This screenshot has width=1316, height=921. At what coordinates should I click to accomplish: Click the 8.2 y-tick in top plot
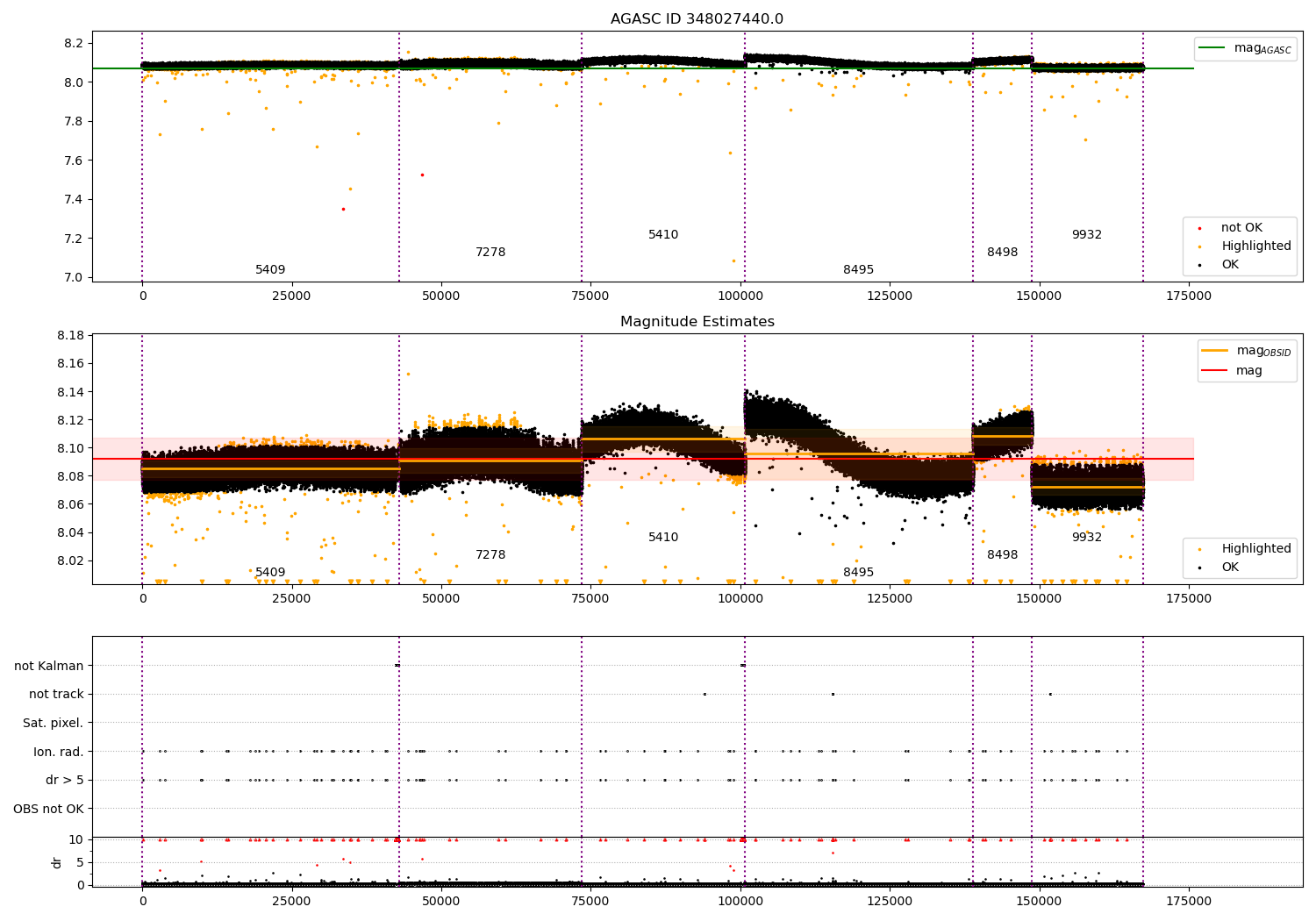[x=74, y=44]
